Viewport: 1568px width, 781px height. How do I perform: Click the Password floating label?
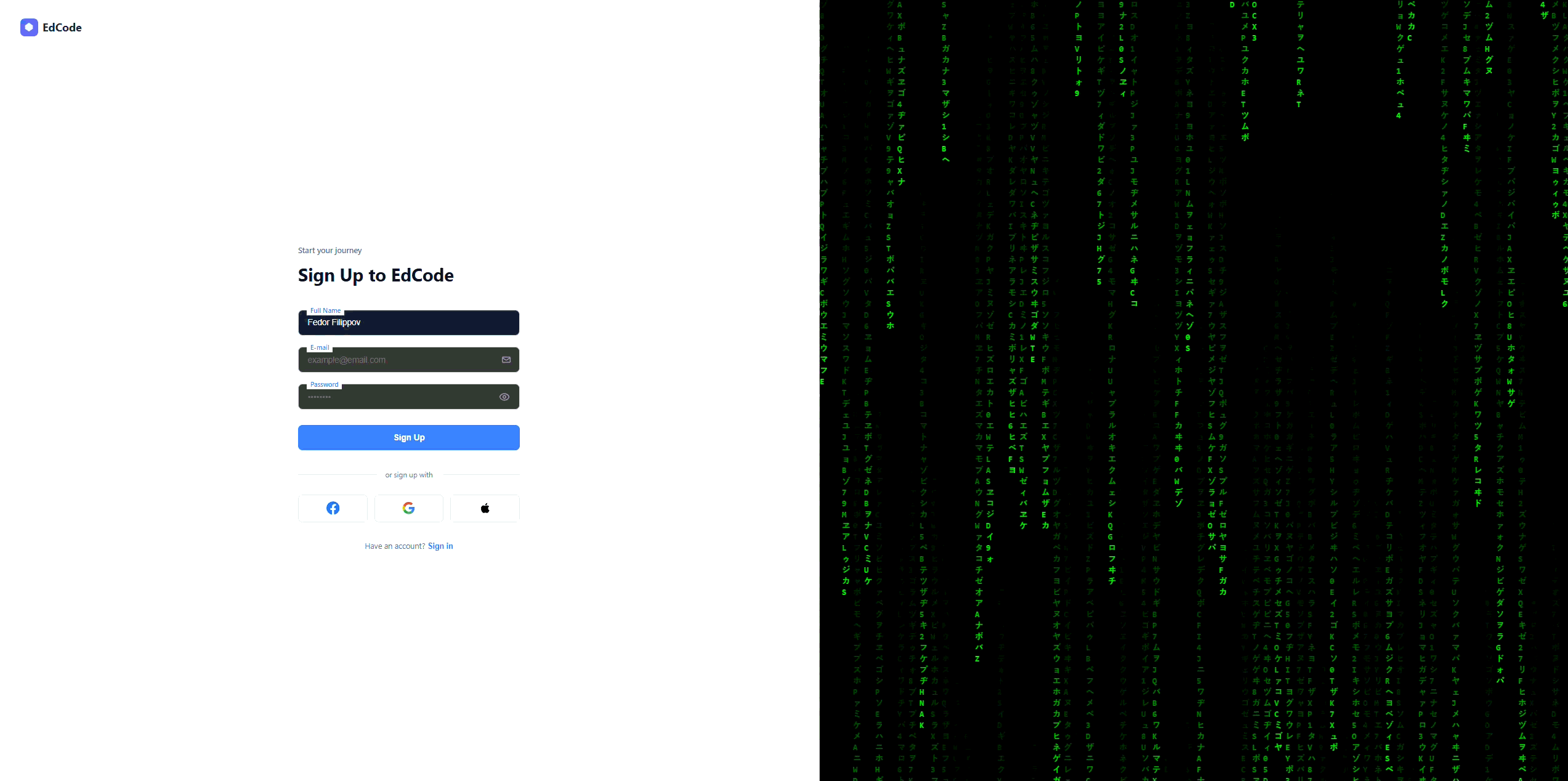point(324,384)
